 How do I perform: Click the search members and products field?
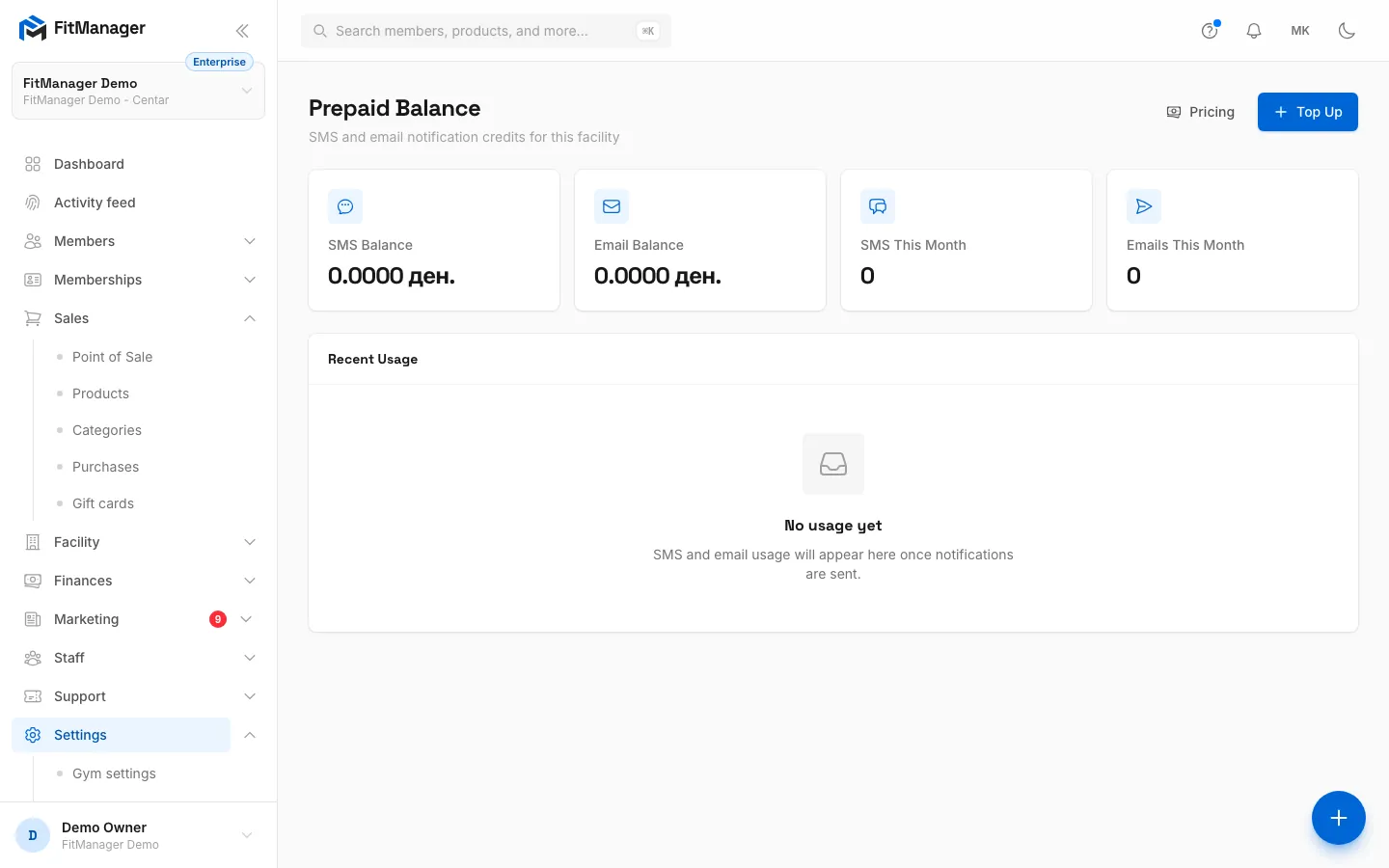pos(486,31)
